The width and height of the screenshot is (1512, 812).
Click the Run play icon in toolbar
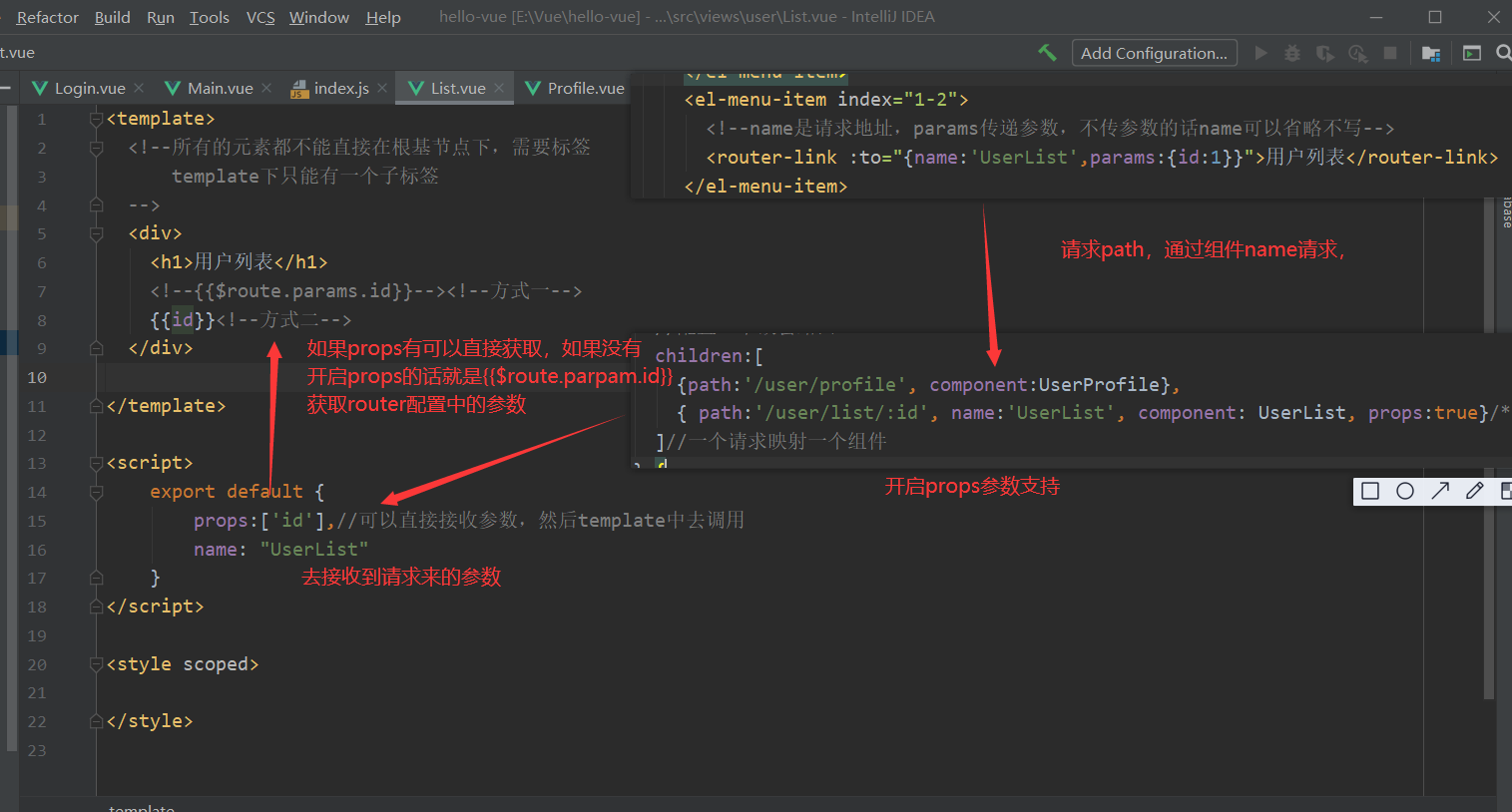click(x=1260, y=53)
